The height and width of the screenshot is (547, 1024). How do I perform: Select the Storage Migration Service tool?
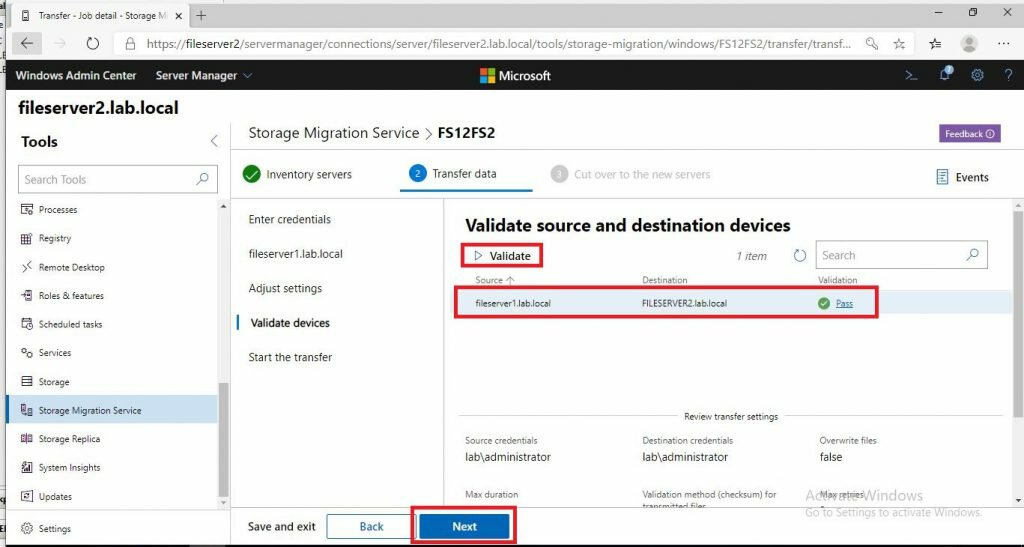(112, 410)
